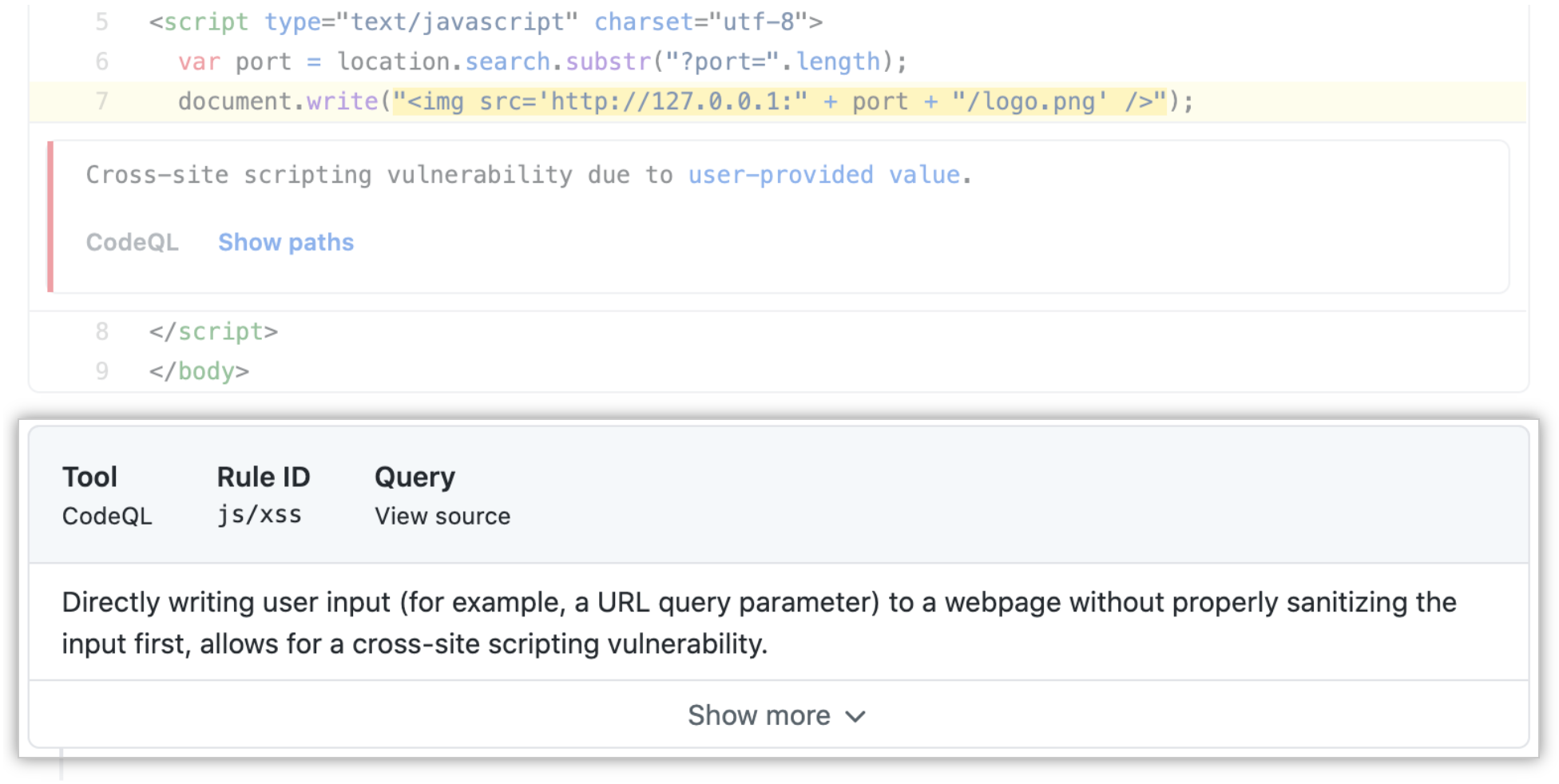This screenshot has width=1559, height=784.
Task: Click the Show more chevron arrow
Action: [x=855, y=716]
